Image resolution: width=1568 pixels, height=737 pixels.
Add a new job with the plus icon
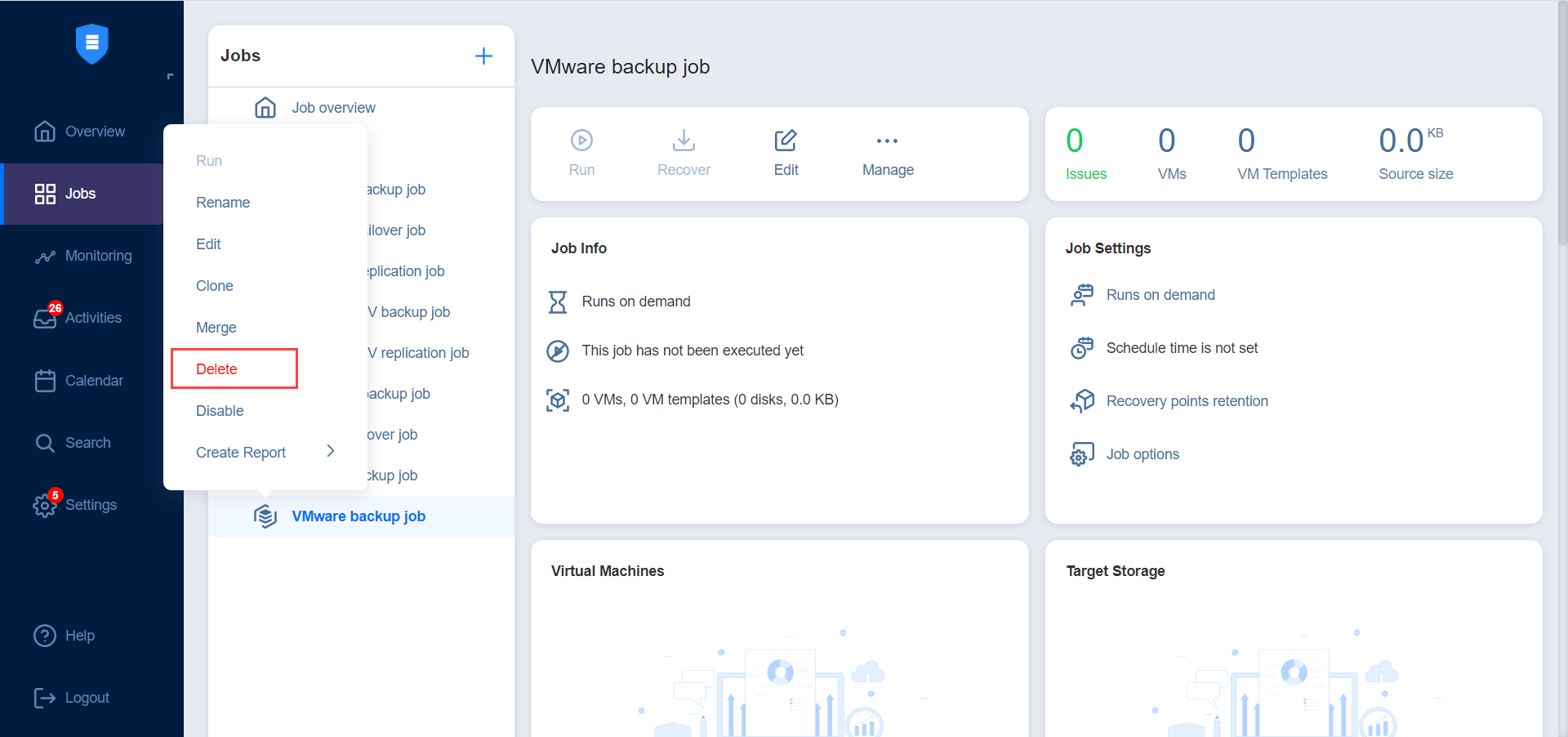click(x=483, y=56)
